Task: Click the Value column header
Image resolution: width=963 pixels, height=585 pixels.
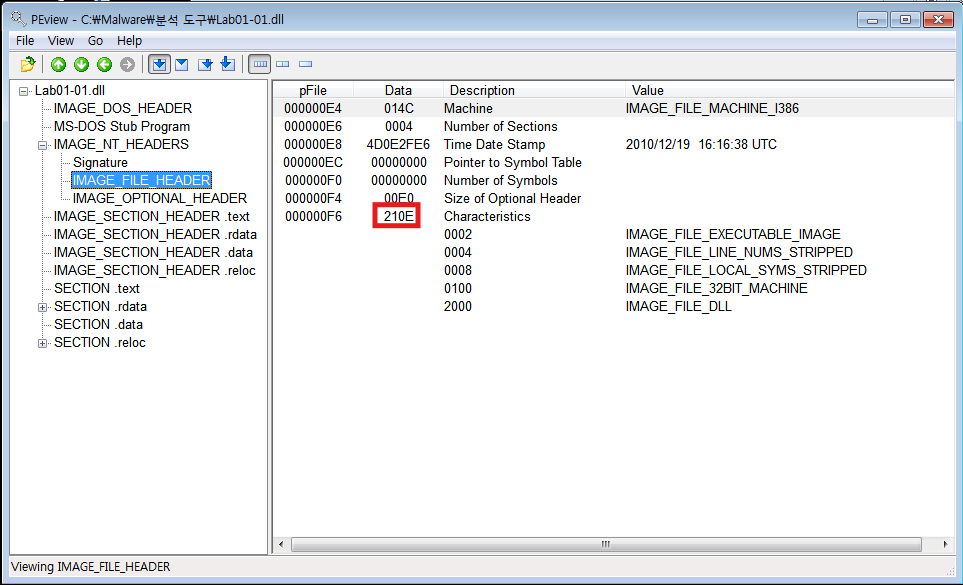Action: pyautogui.click(x=789, y=90)
